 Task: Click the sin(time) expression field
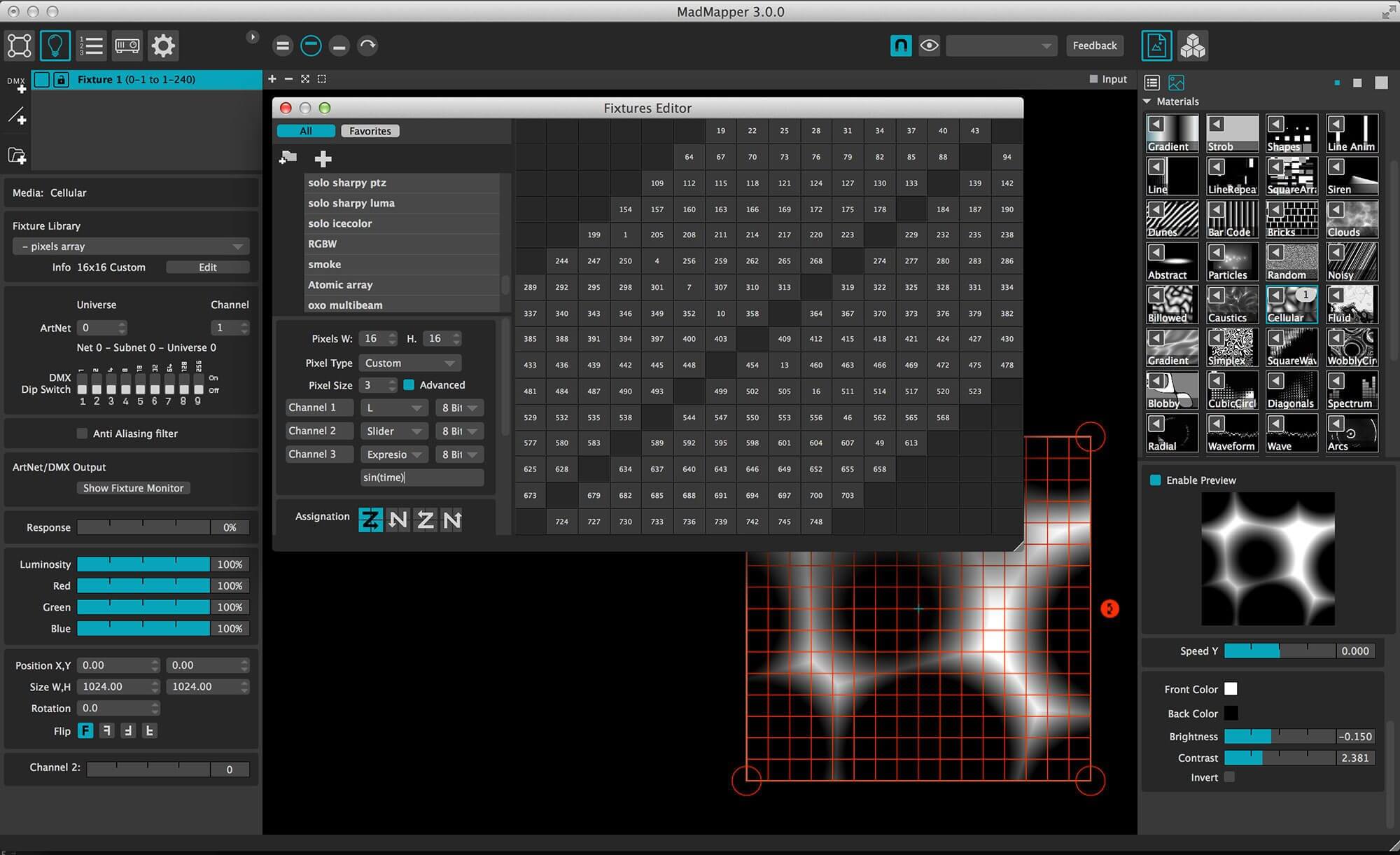(x=422, y=478)
